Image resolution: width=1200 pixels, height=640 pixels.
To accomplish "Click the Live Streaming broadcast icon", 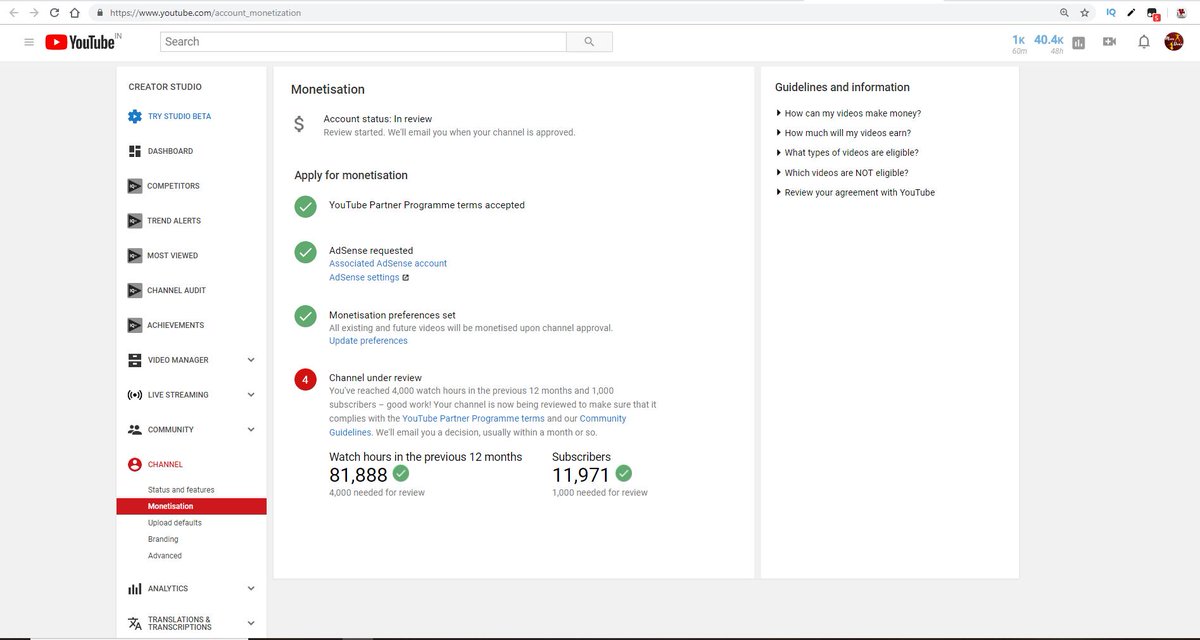I will 135,395.
